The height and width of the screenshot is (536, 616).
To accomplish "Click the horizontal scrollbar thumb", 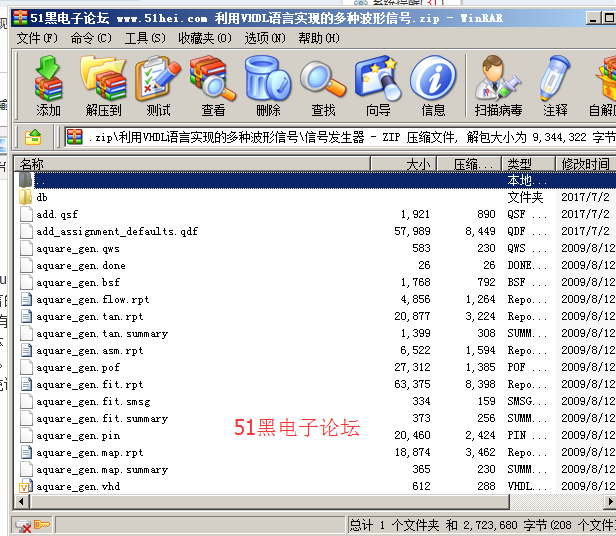I will 270,501.
